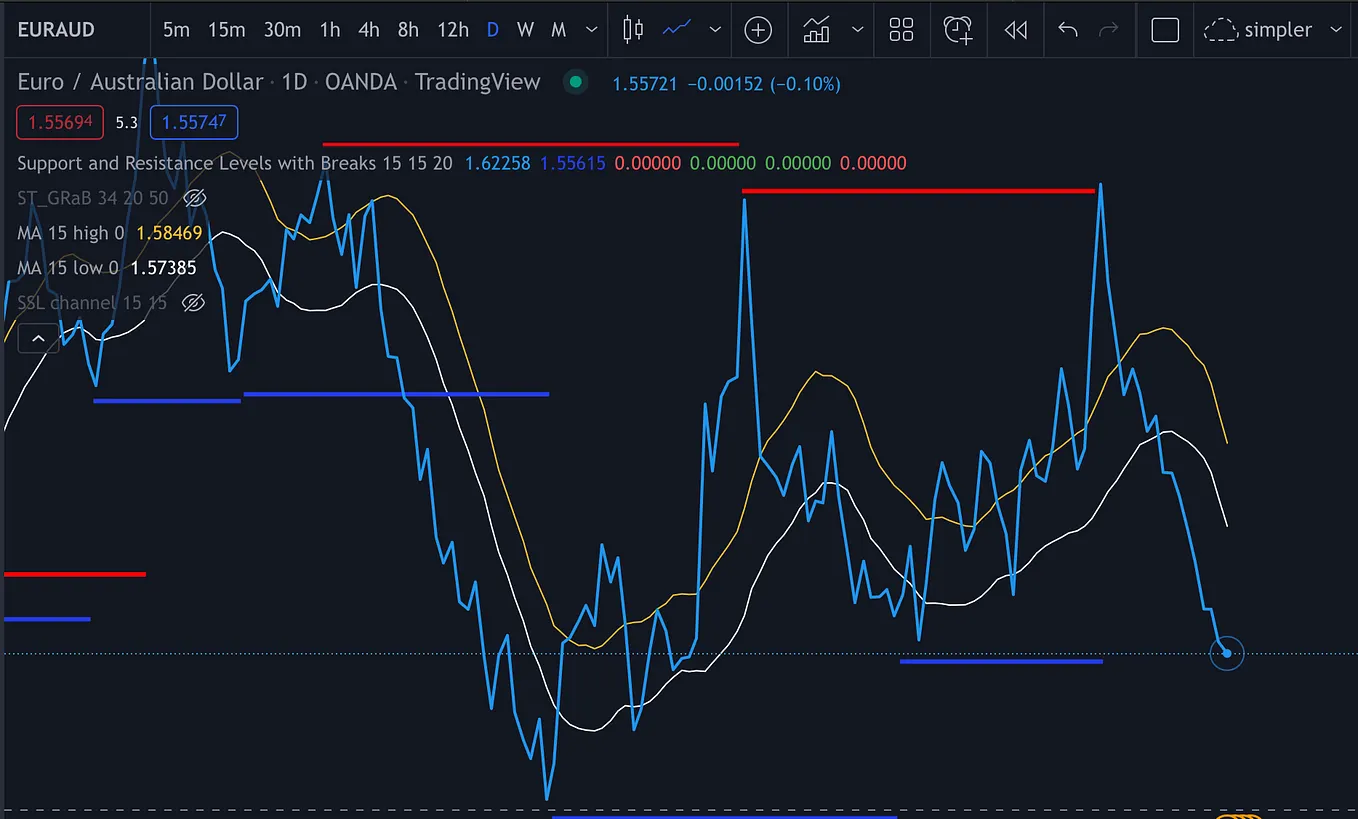Viewport: 1358px width, 819px height.
Task: Click the cloud save icon beside simpler
Action: [1221, 30]
